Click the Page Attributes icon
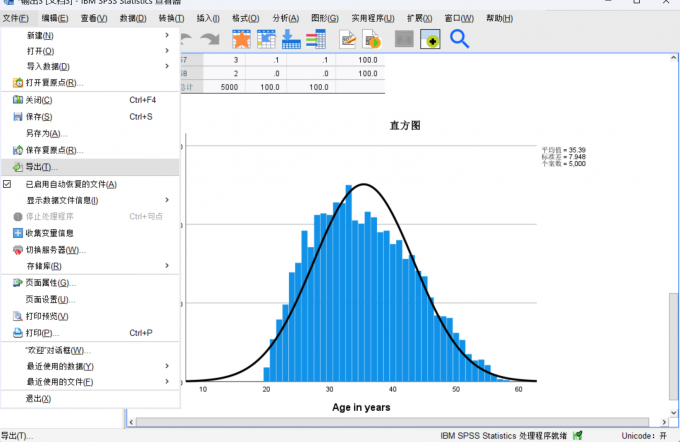 pos(18,283)
